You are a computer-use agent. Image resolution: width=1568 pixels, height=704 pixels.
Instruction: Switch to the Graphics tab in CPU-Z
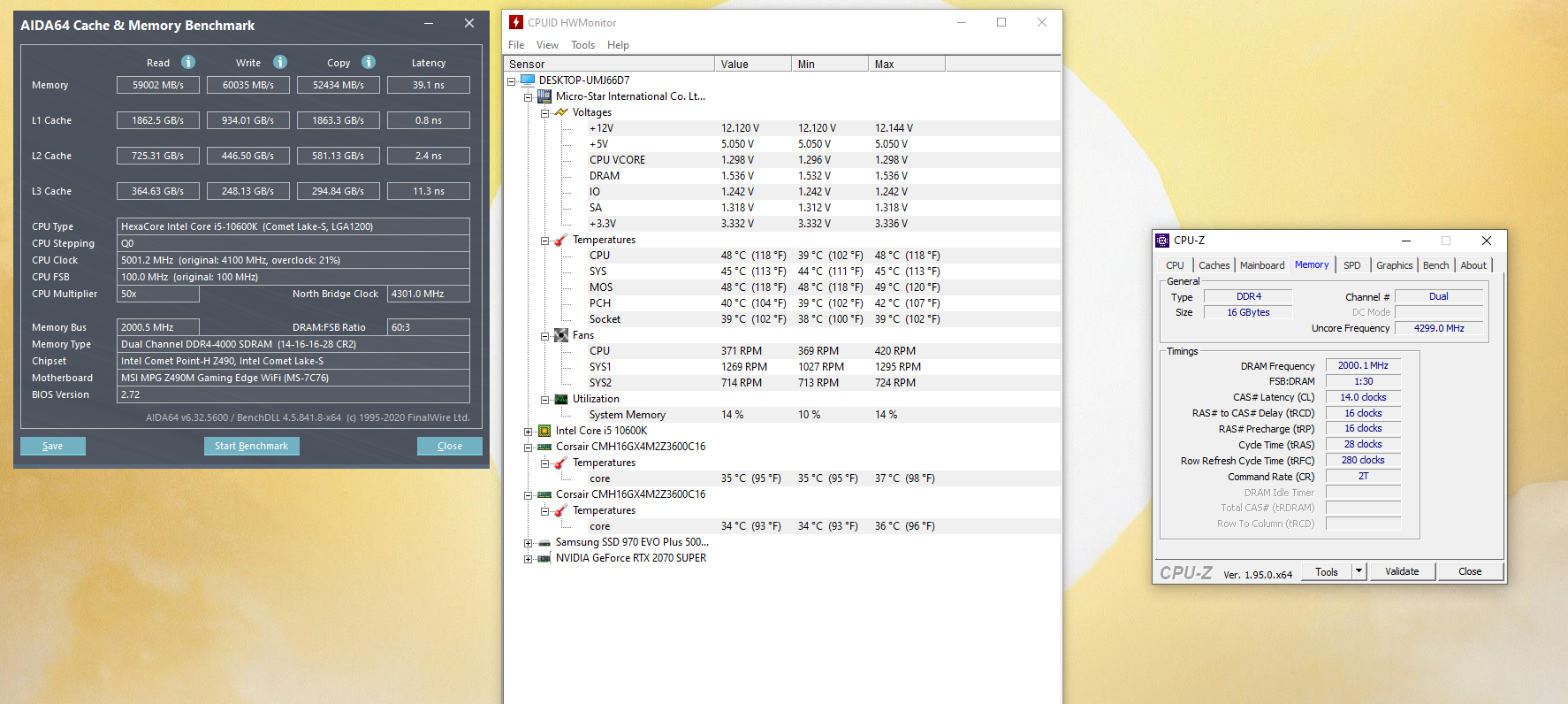(1394, 265)
